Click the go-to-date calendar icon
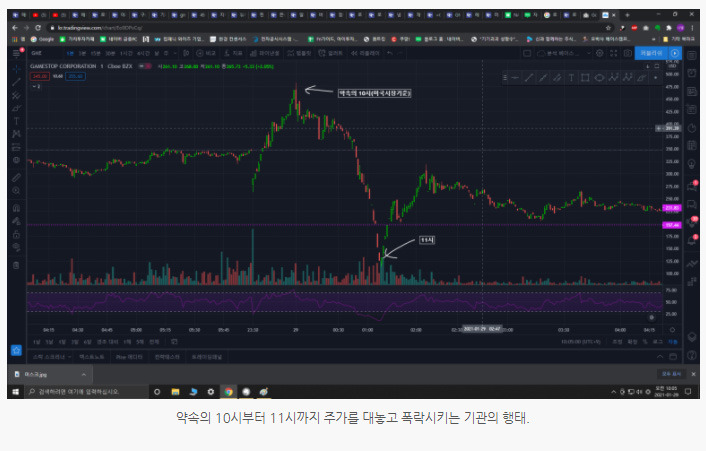Image resolution: width=706 pixels, height=451 pixels. coord(174,342)
